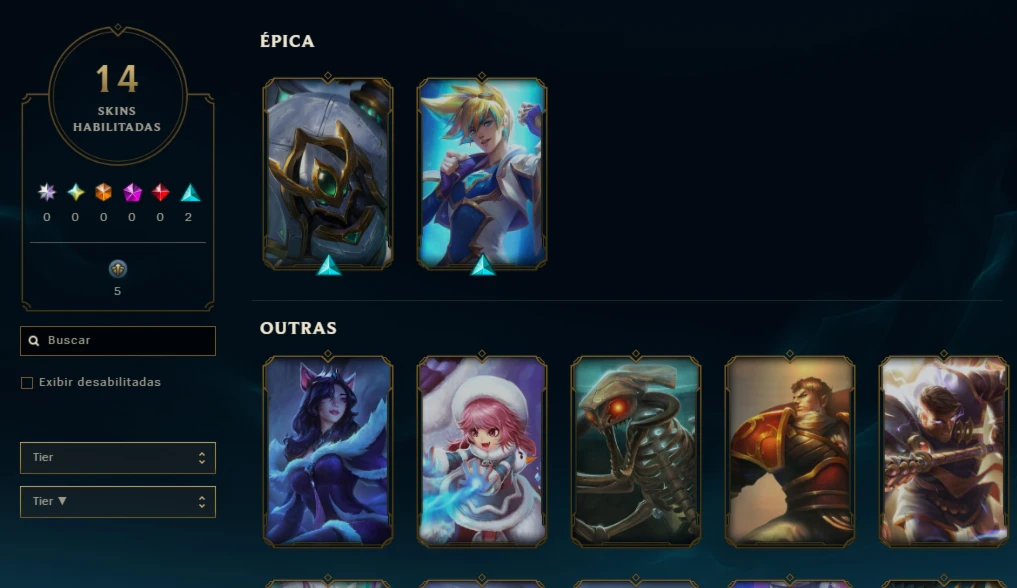Viewport: 1017px width, 588px height.
Task: Open the staff-wielding fighter skin card
Action: (x=944, y=451)
